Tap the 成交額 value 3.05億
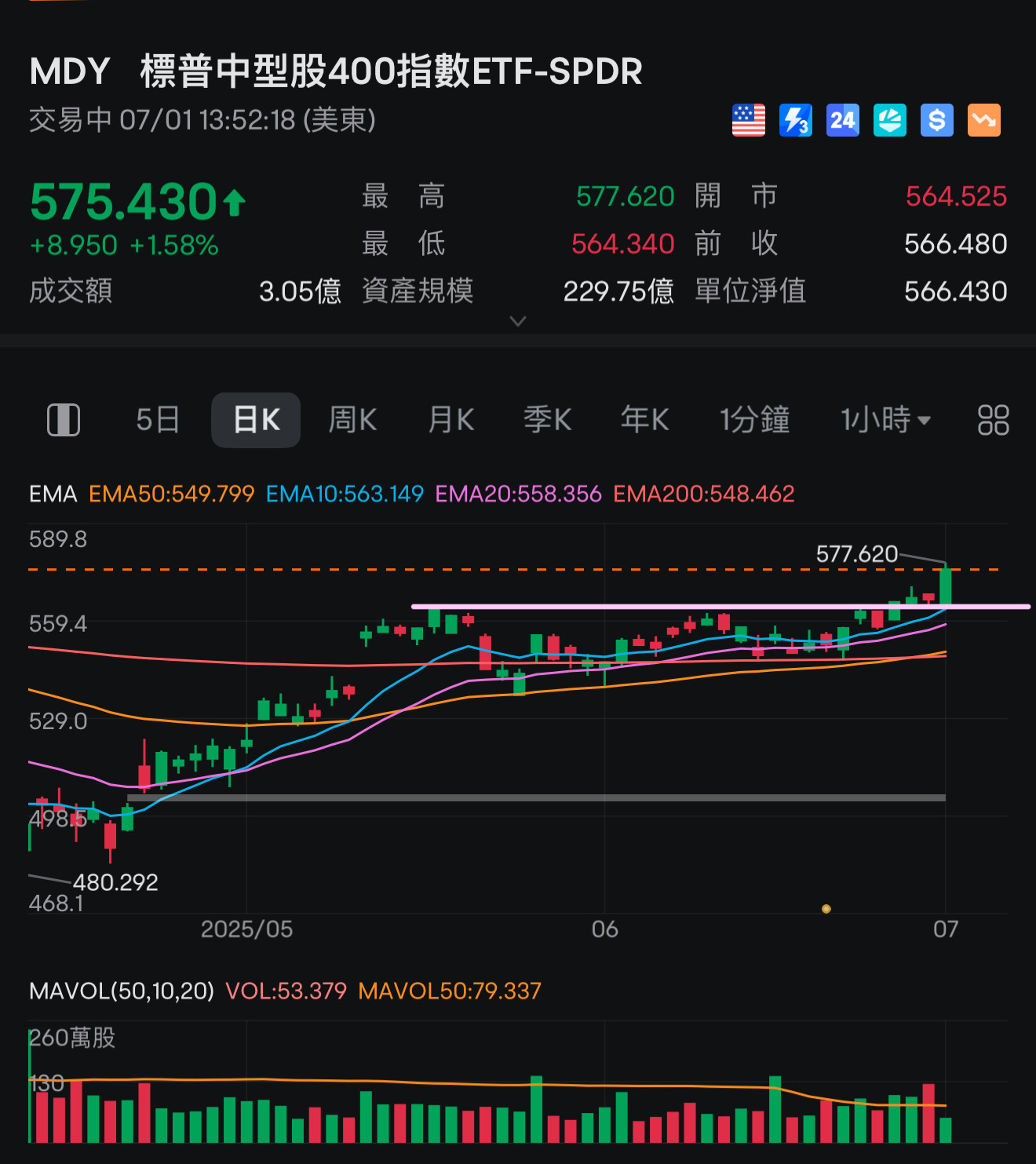This screenshot has width=1036, height=1164. click(x=300, y=291)
